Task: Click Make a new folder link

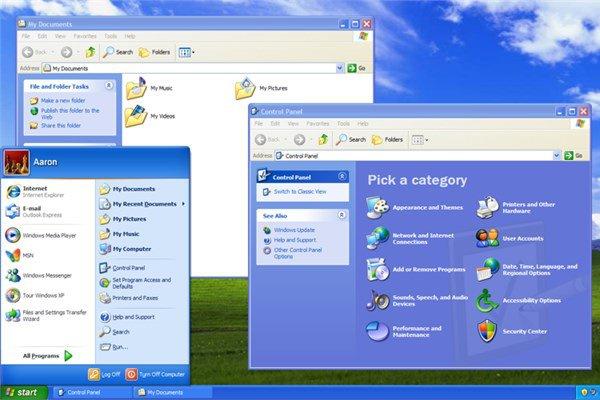Action: point(63,100)
